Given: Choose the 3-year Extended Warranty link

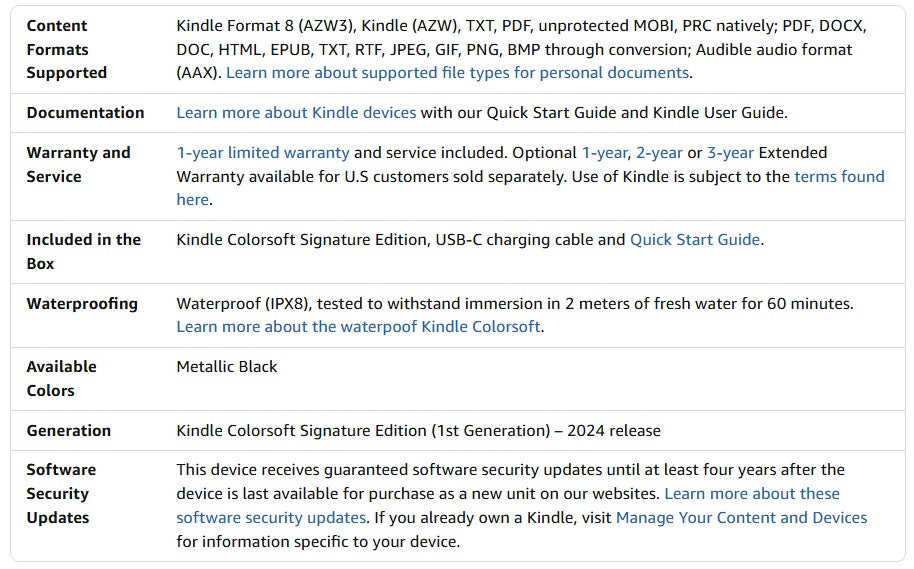Looking at the screenshot, I should tap(731, 153).
